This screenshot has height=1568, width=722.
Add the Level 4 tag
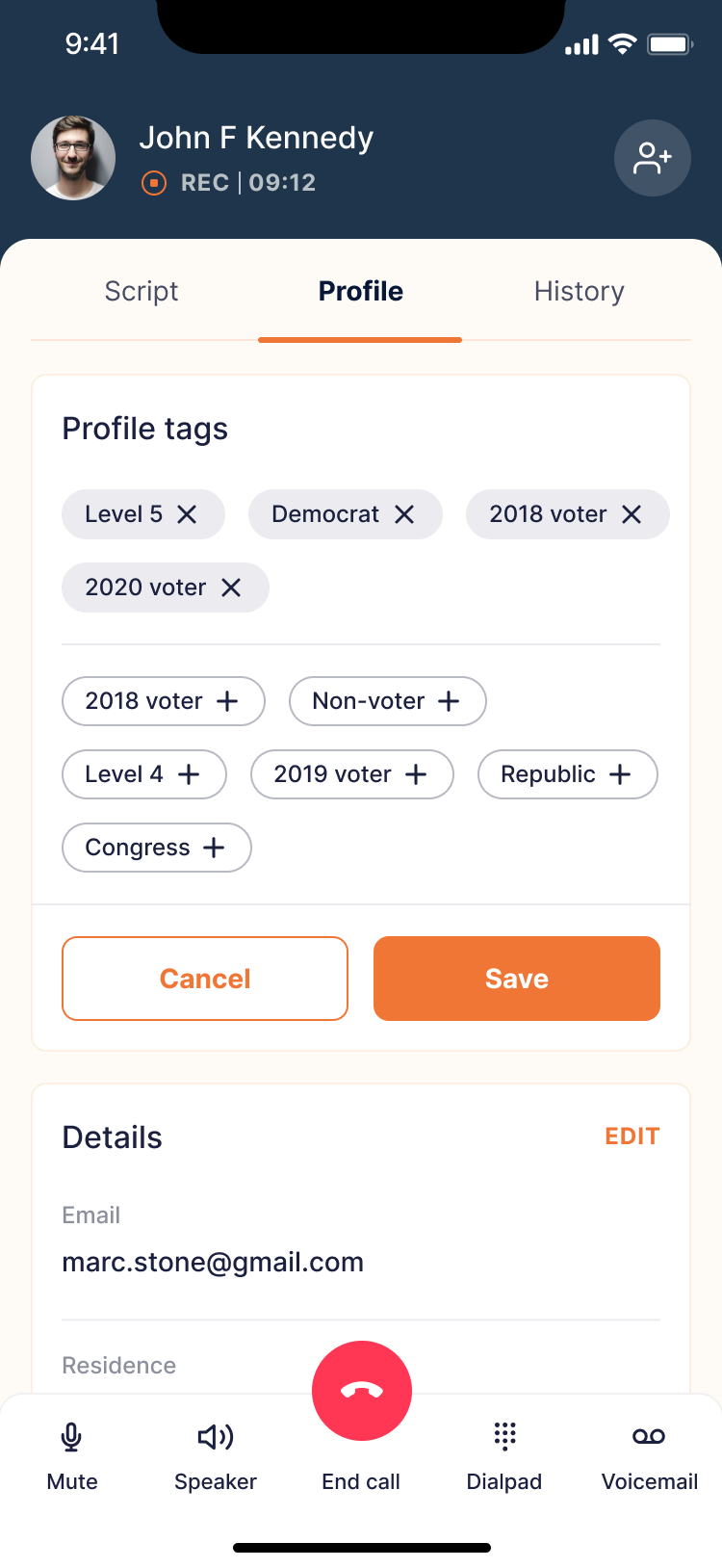190,774
